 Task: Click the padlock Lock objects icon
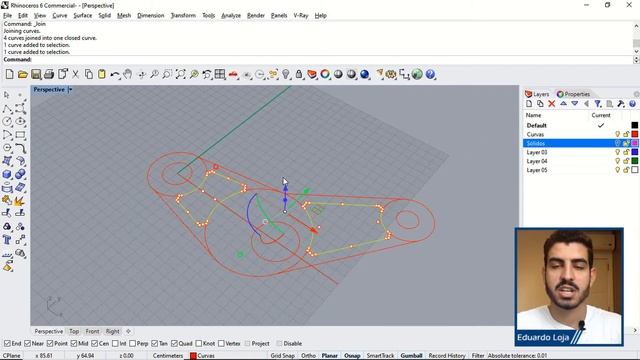(299, 74)
